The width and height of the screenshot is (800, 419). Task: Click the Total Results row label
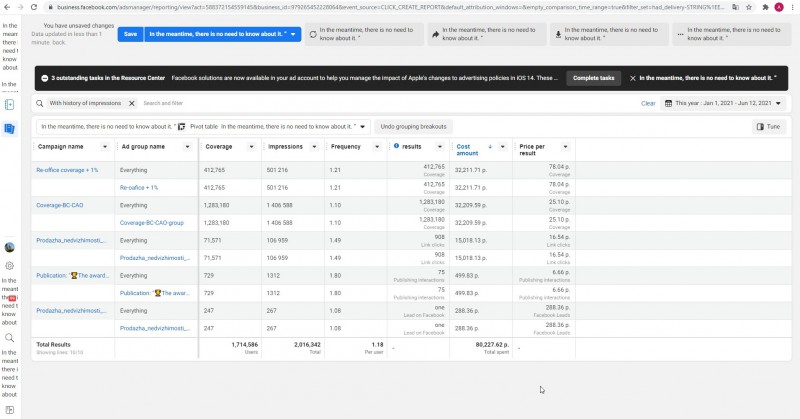(53, 344)
